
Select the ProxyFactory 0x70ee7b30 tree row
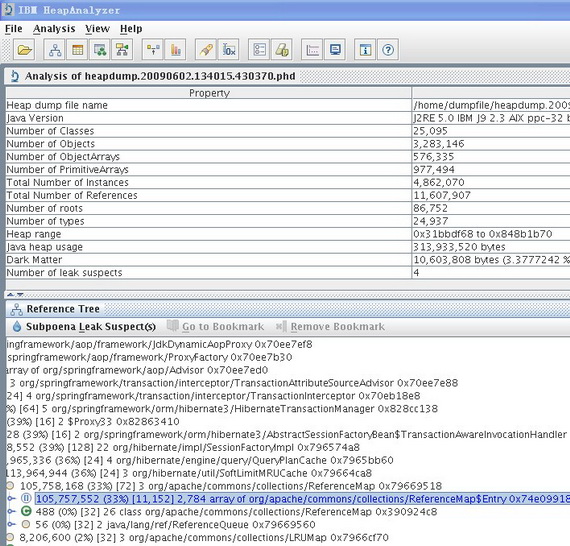(149, 357)
